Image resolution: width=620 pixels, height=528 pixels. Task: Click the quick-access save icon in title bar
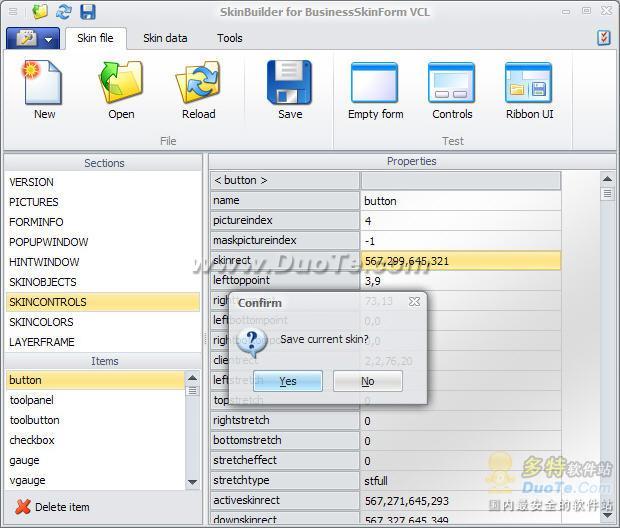coord(88,12)
